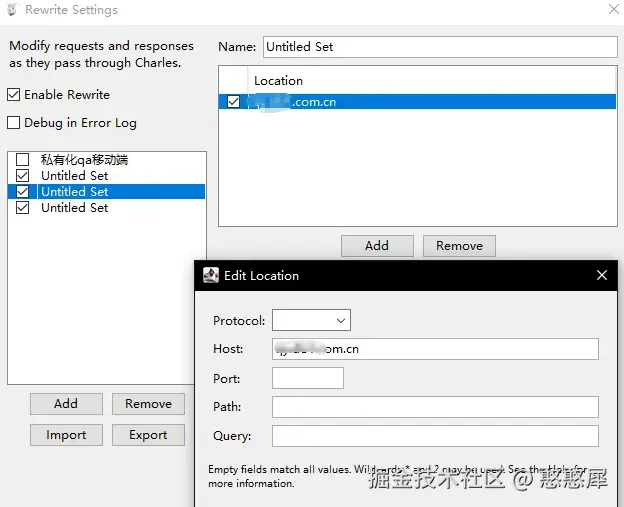
Task: Click the Edit Location dialog icon
Action: (x=211, y=275)
